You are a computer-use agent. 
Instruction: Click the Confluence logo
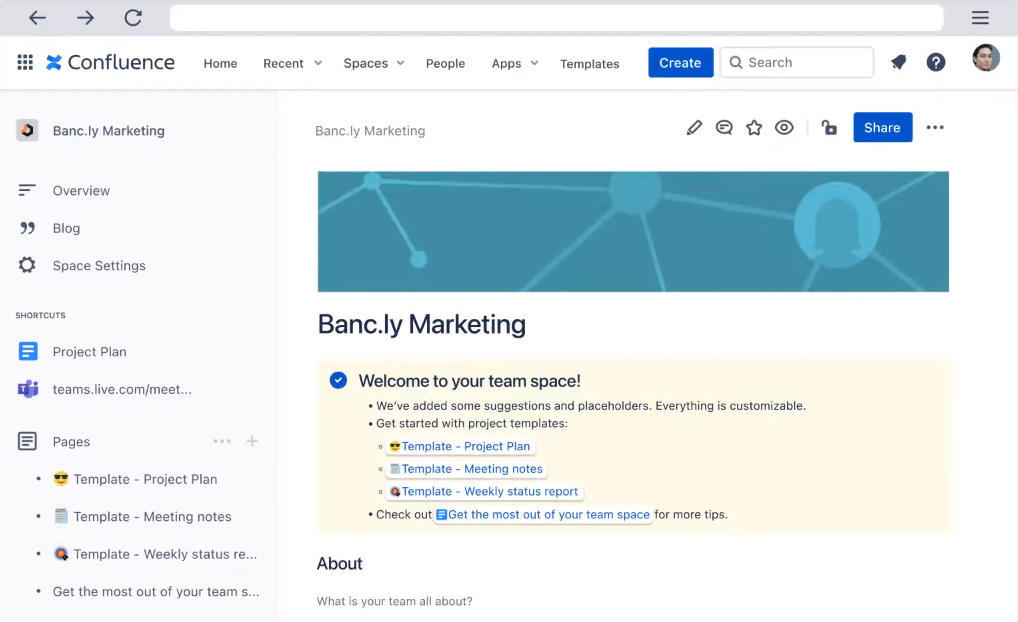[x=110, y=62]
